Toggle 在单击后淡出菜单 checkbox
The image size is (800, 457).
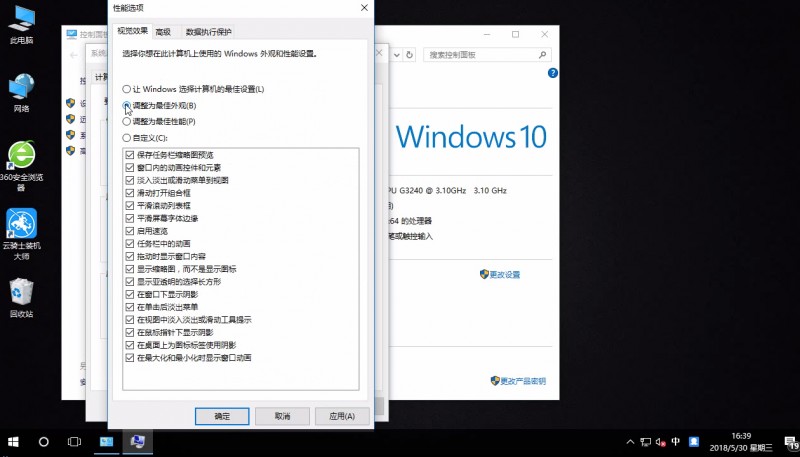click(130, 307)
